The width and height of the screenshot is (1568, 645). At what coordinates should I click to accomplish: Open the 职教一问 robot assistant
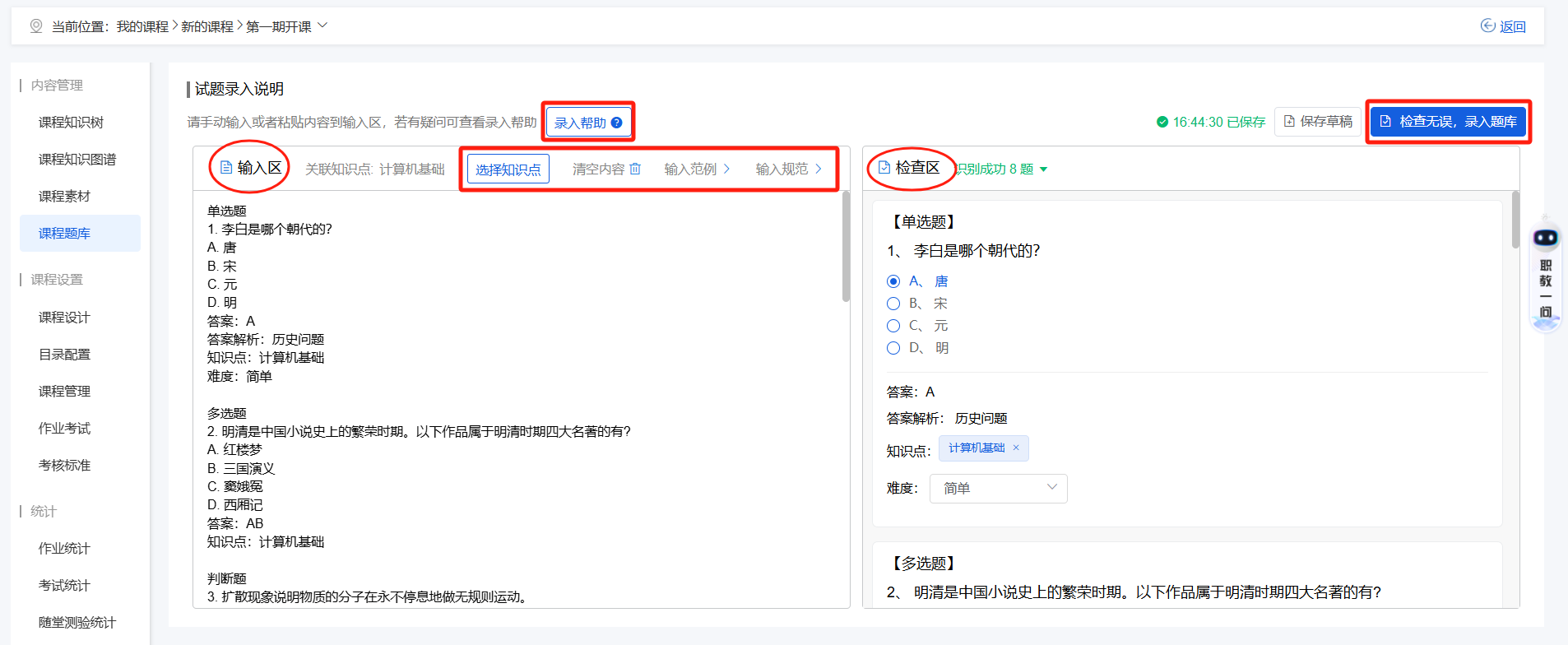(1546, 276)
